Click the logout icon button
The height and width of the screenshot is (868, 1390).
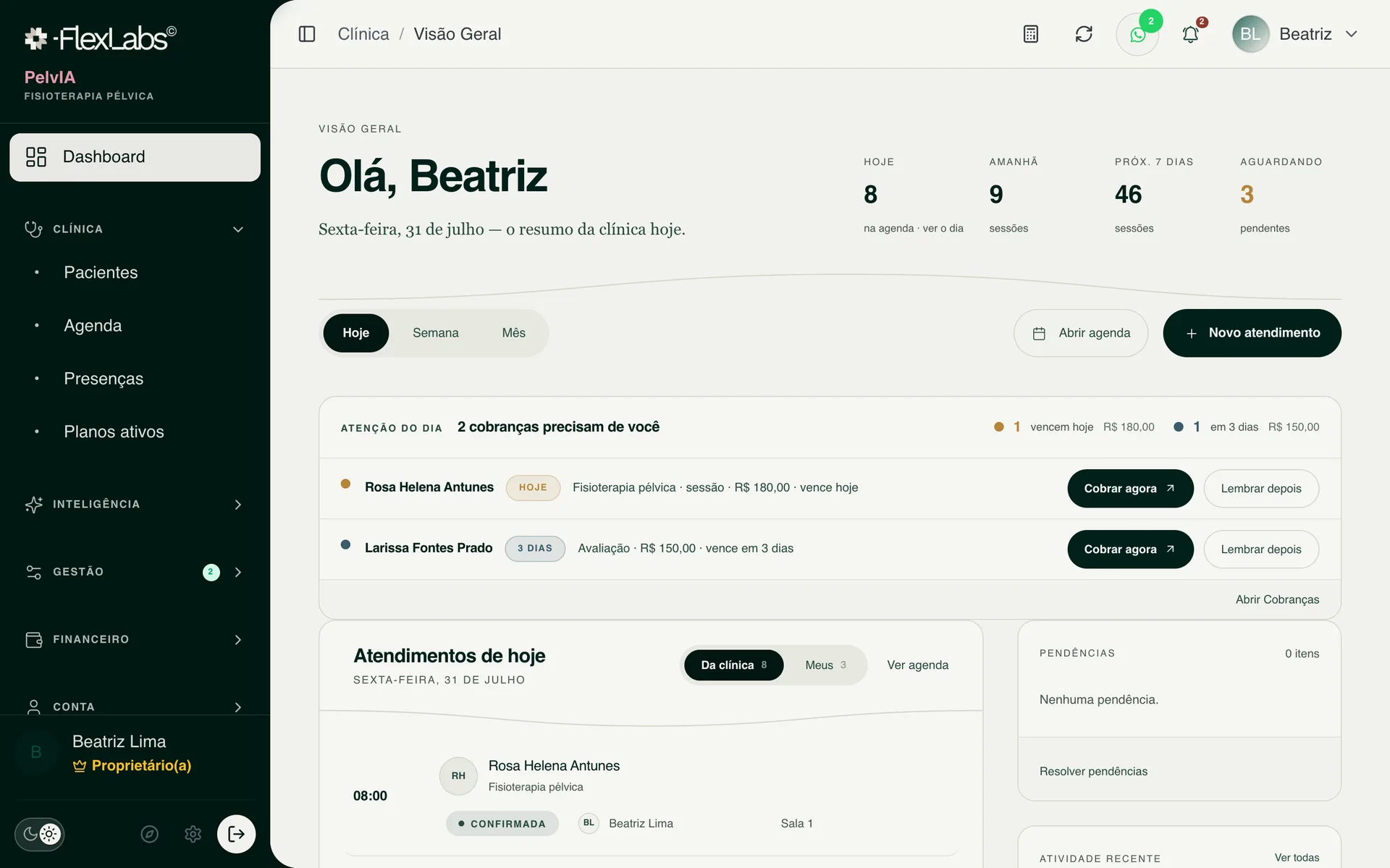click(236, 834)
